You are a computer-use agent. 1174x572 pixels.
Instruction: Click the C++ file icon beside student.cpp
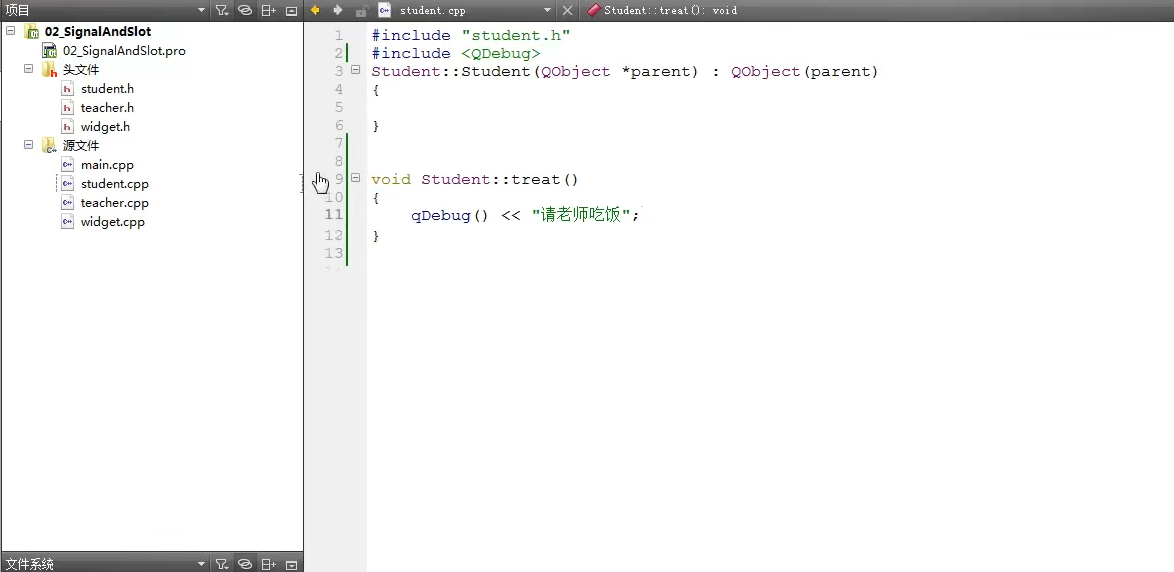click(x=385, y=10)
